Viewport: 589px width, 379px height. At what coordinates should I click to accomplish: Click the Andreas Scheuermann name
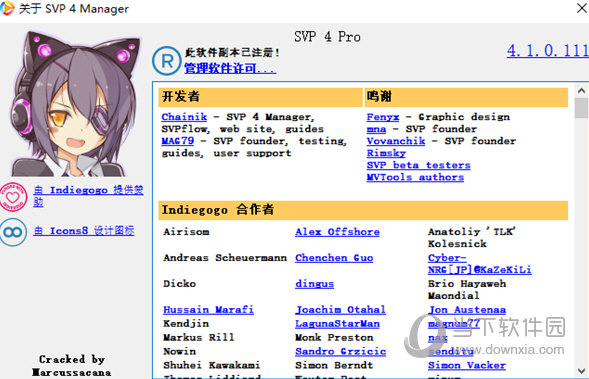225,258
